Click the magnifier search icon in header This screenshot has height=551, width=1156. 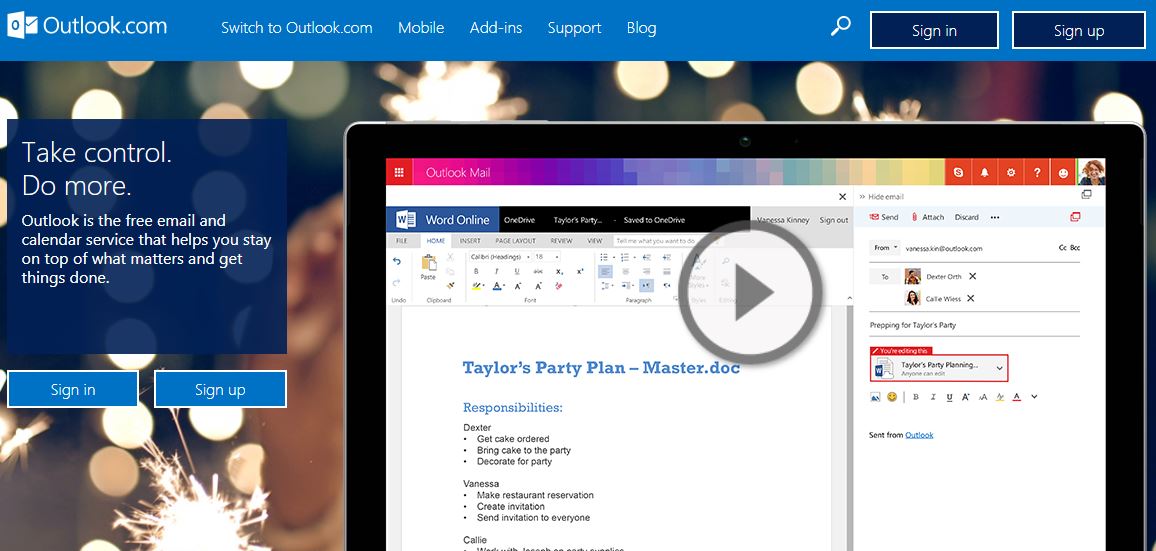[840, 27]
